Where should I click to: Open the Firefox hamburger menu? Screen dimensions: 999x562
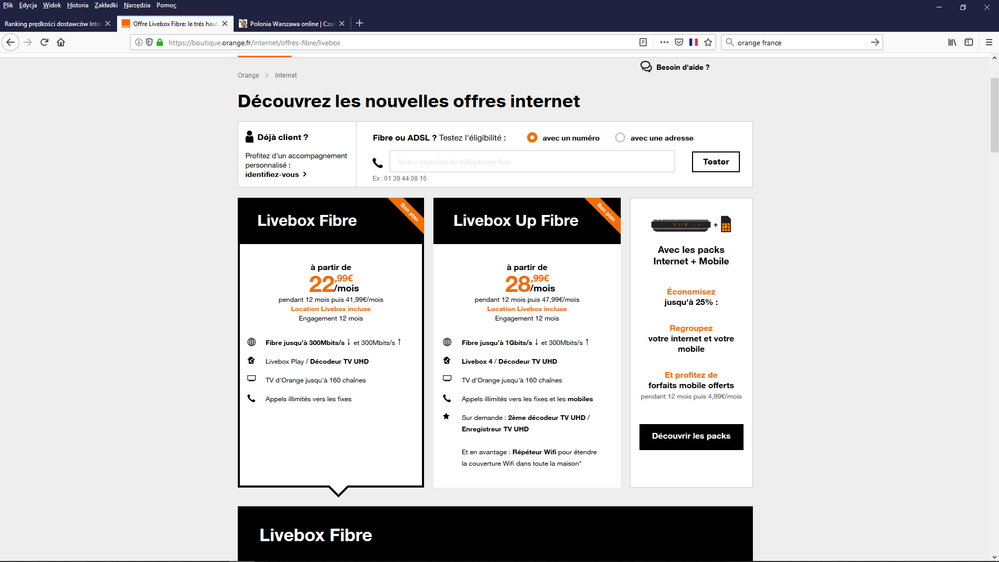click(x=988, y=43)
